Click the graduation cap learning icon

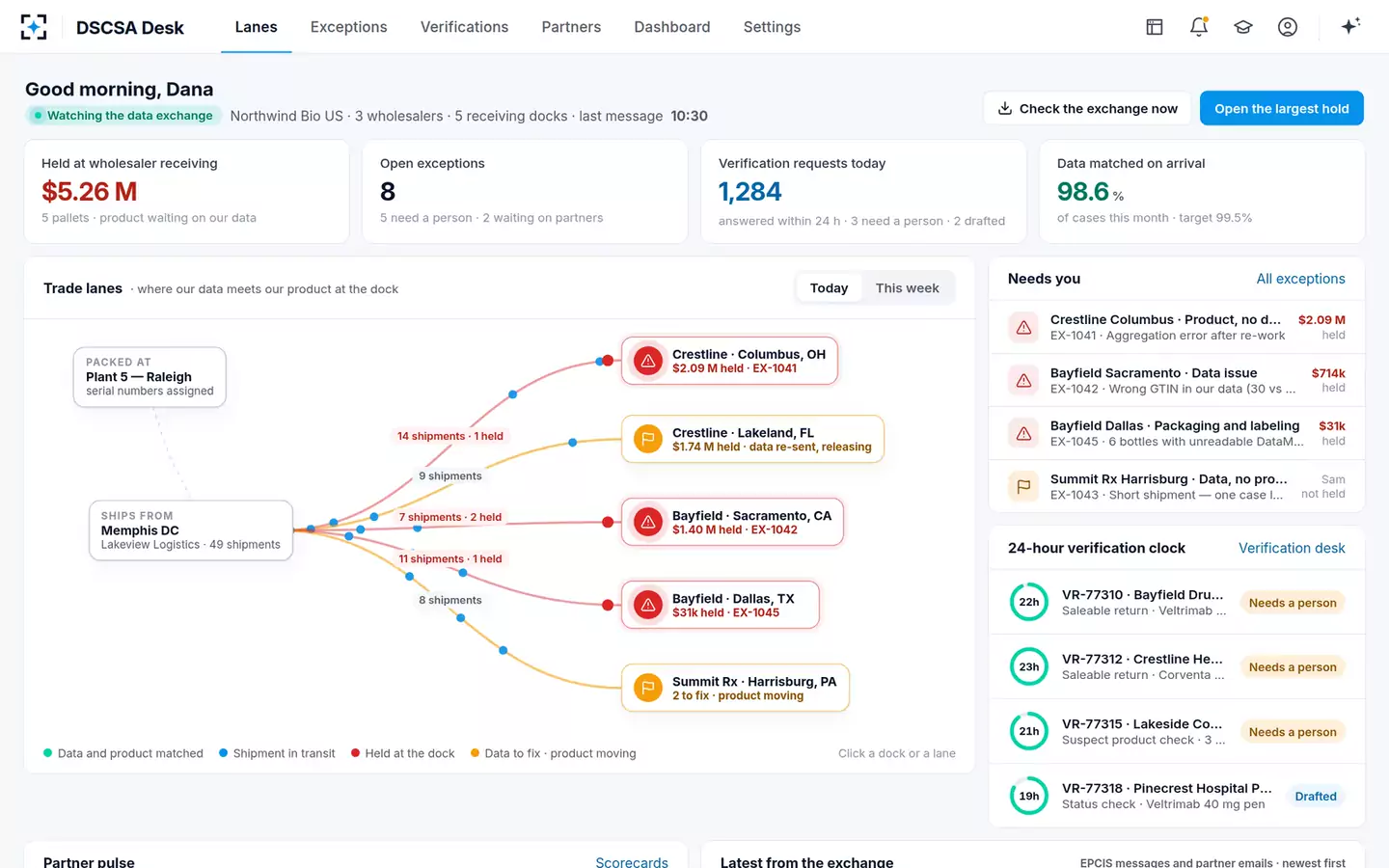(x=1243, y=27)
